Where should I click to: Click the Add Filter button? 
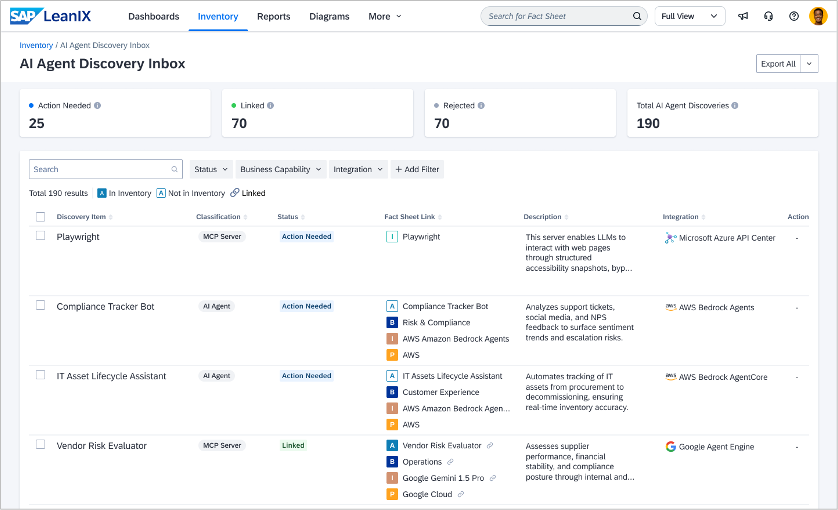pyautogui.click(x=417, y=170)
